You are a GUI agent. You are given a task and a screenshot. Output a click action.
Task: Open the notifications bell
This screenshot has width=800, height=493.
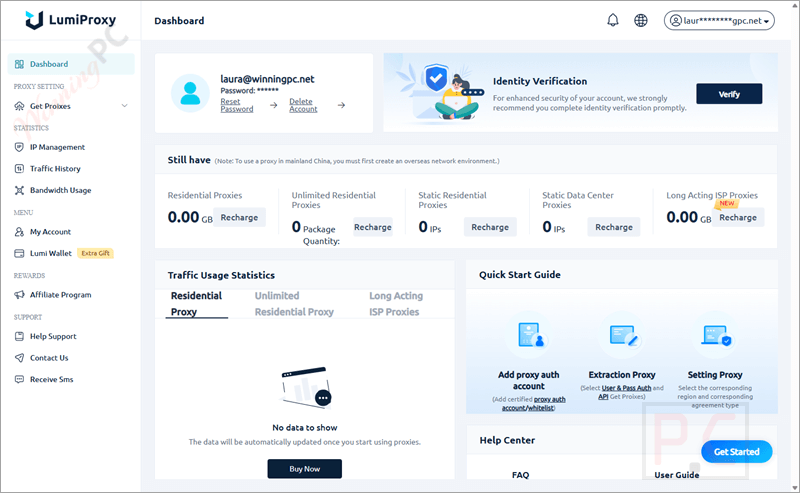pyautogui.click(x=613, y=20)
